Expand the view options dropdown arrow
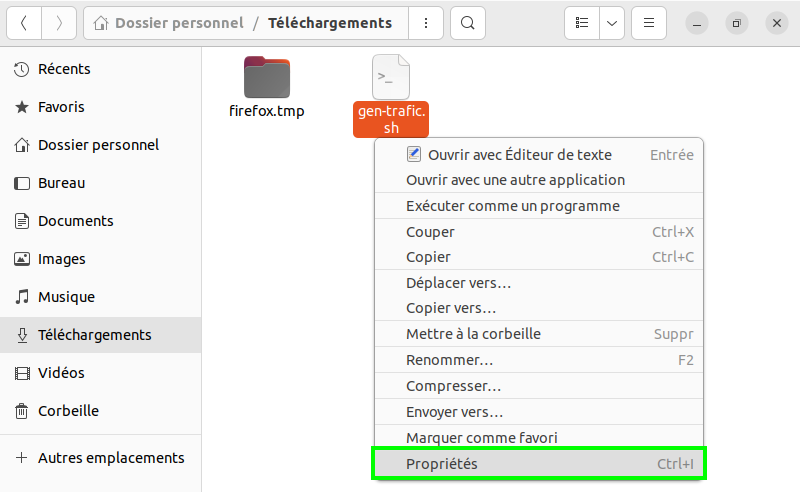This screenshot has width=800, height=492. [612, 23]
